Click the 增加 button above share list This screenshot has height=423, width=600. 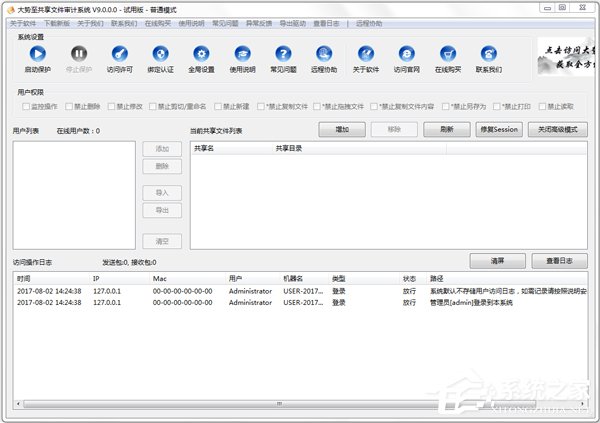tap(342, 130)
